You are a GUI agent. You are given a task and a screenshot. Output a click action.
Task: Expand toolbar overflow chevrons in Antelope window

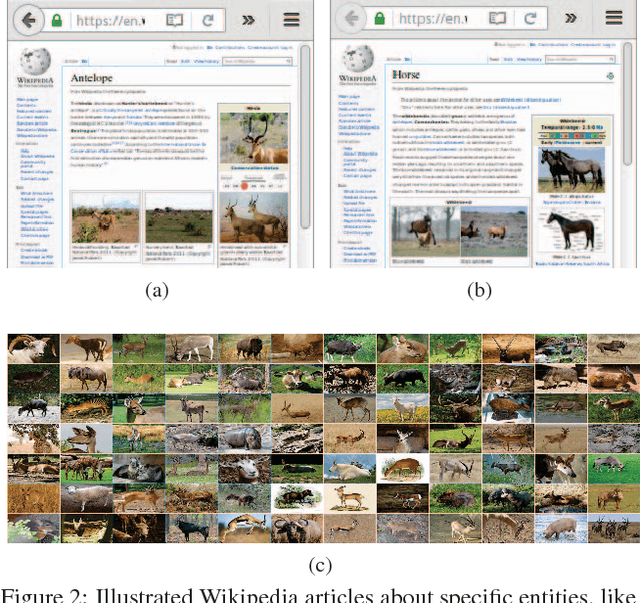[x=248, y=20]
